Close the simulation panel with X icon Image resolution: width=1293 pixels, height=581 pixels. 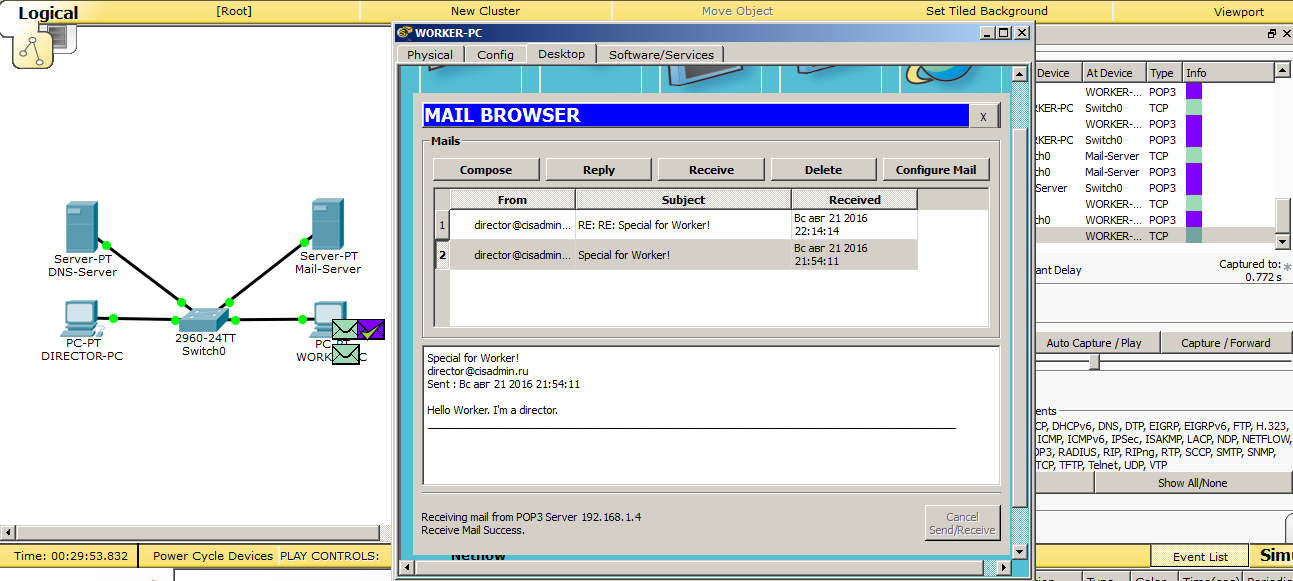point(1284,34)
